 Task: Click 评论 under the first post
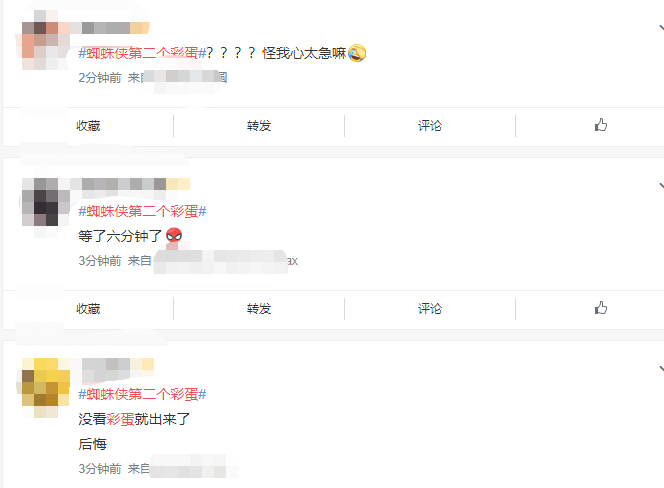pos(430,126)
